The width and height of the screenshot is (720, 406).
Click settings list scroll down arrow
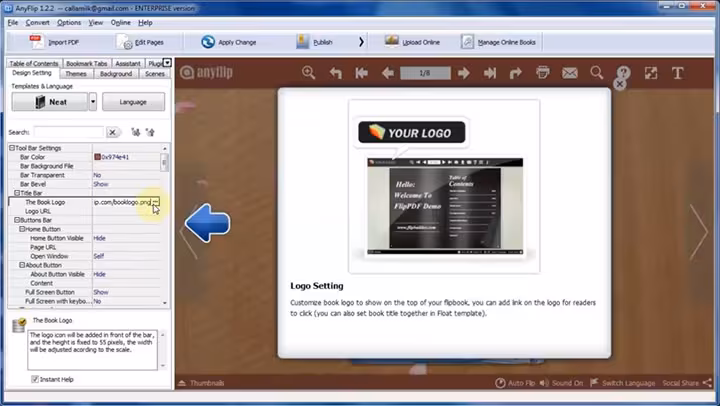pos(165,303)
